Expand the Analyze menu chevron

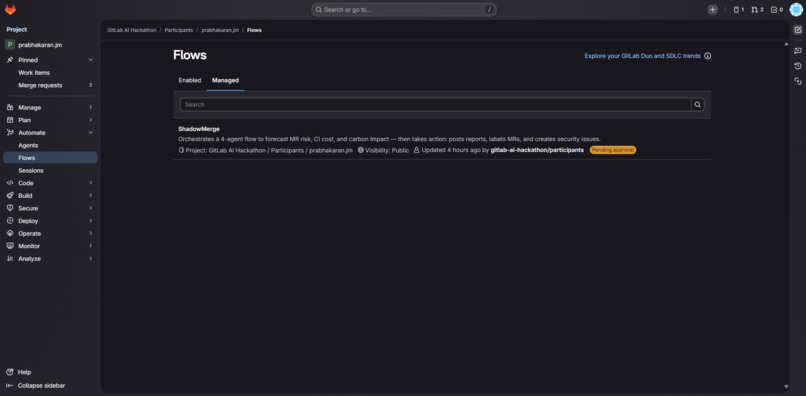[90, 259]
